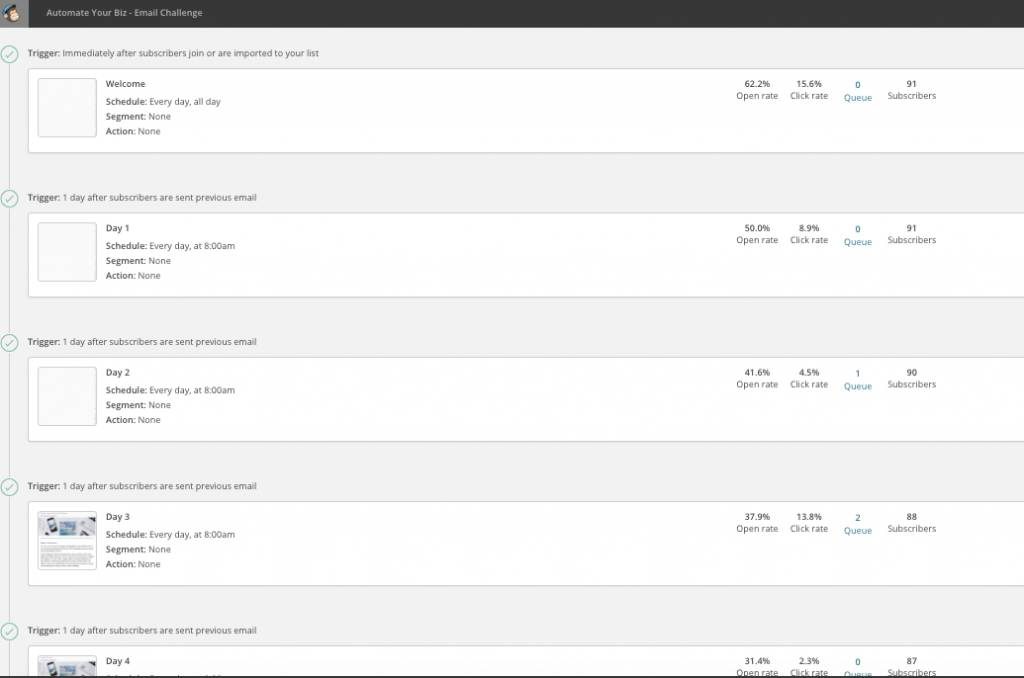
Task: Click the Welcome email 91 Subscribers count
Action: pos(912,89)
